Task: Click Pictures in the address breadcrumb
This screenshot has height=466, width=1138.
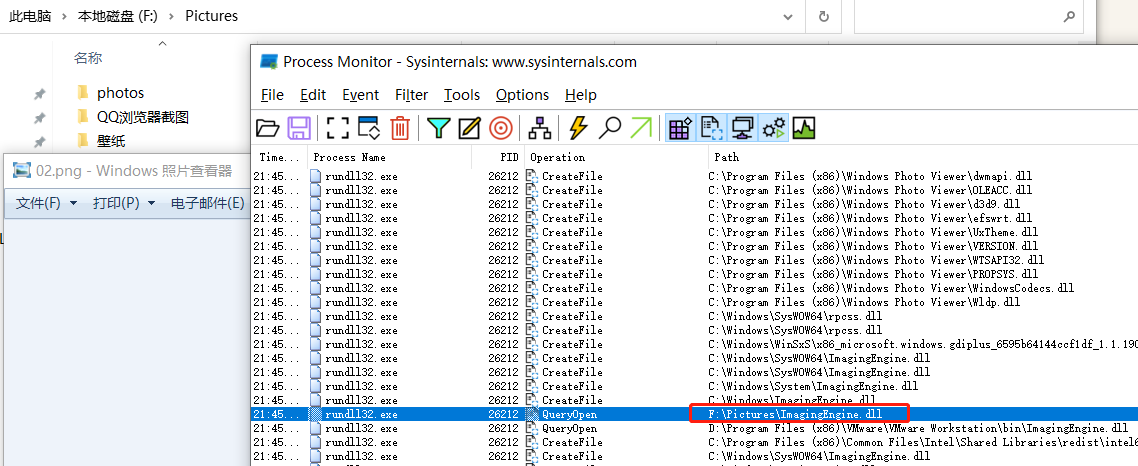Action: [x=211, y=16]
